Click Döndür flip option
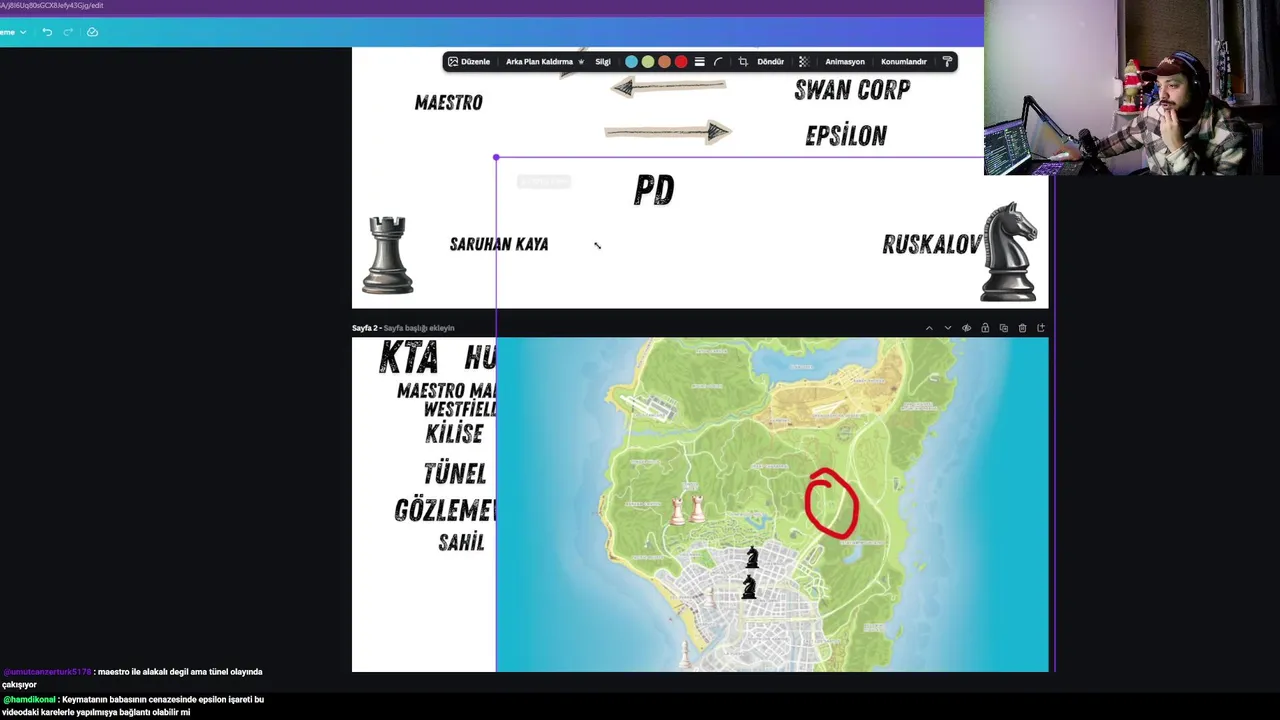 [x=771, y=62]
